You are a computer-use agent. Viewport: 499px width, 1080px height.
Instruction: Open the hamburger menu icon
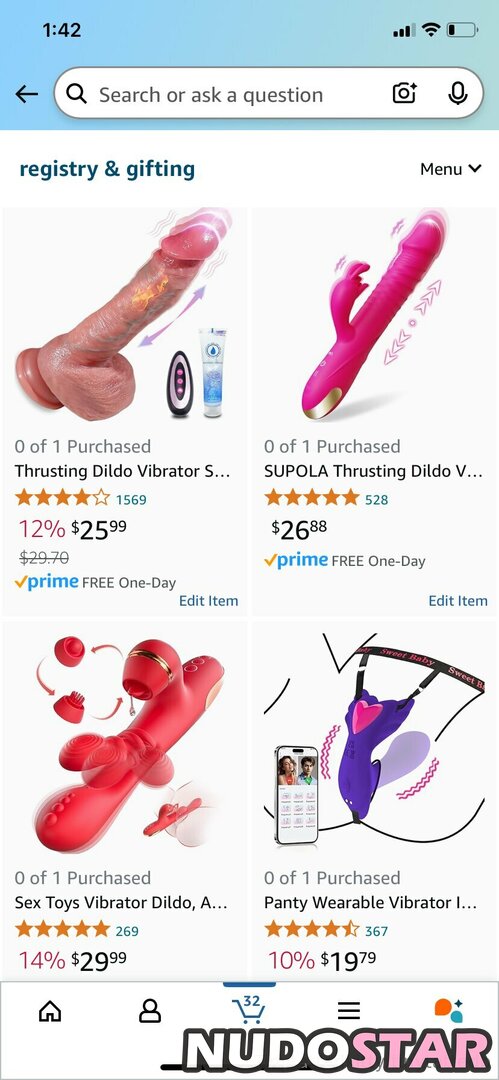(349, 1010)
